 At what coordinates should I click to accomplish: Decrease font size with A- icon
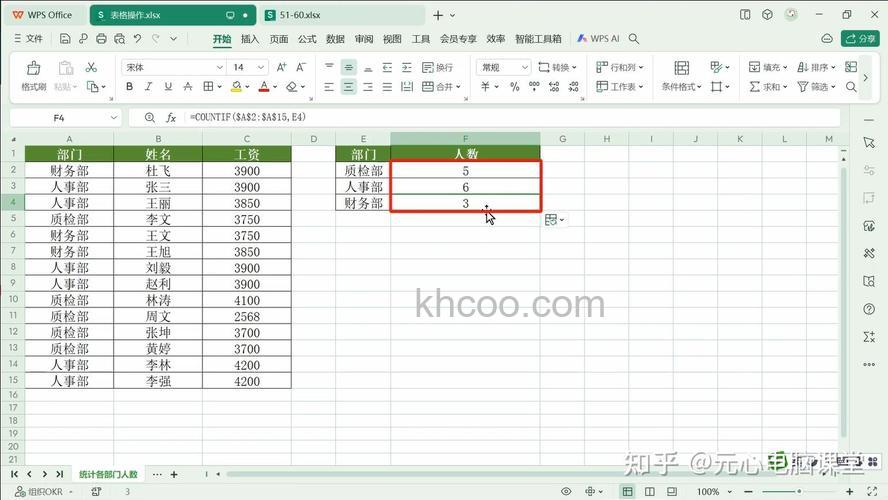301,67
